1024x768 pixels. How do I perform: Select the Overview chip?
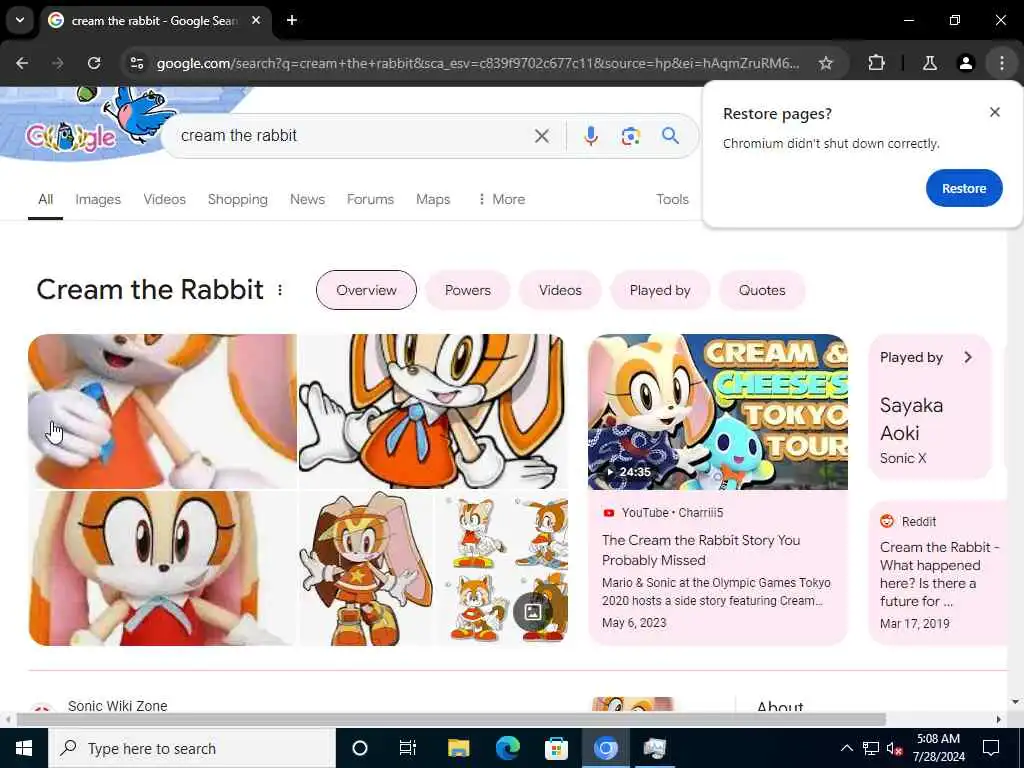tap(366, 290)
